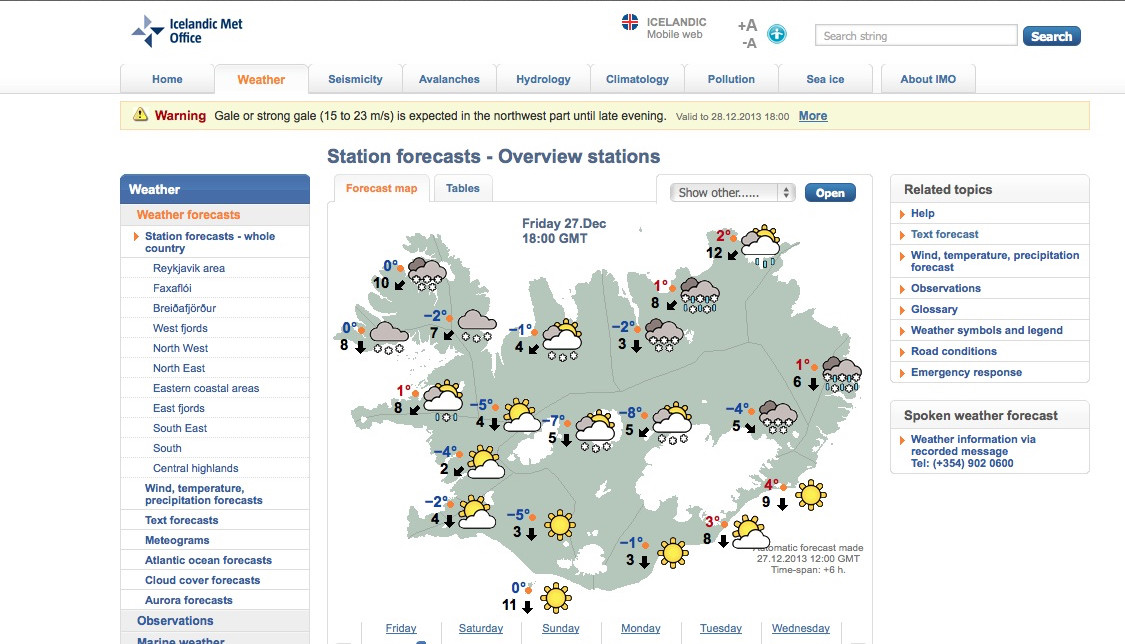Open the 'Show other......' dropdown
1125x644 pixels.
(x=733, y=193)
